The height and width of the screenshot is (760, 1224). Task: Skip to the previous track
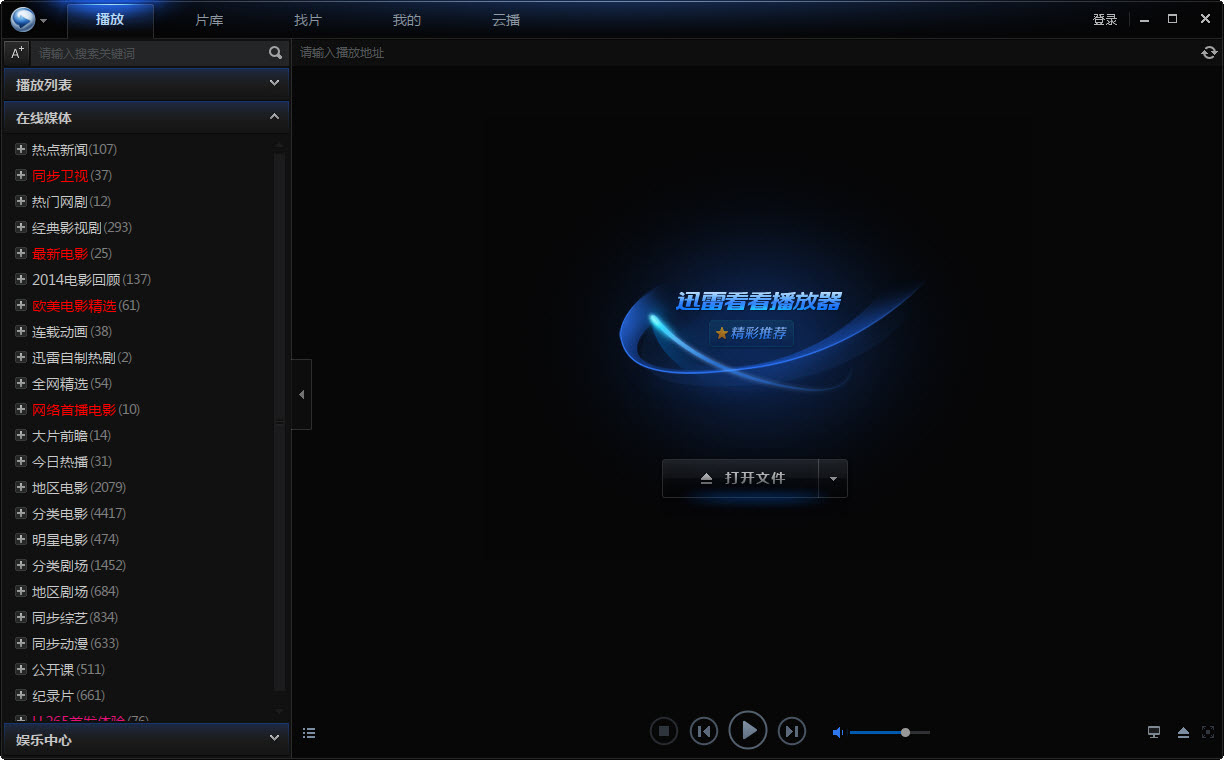coord(704,732)
